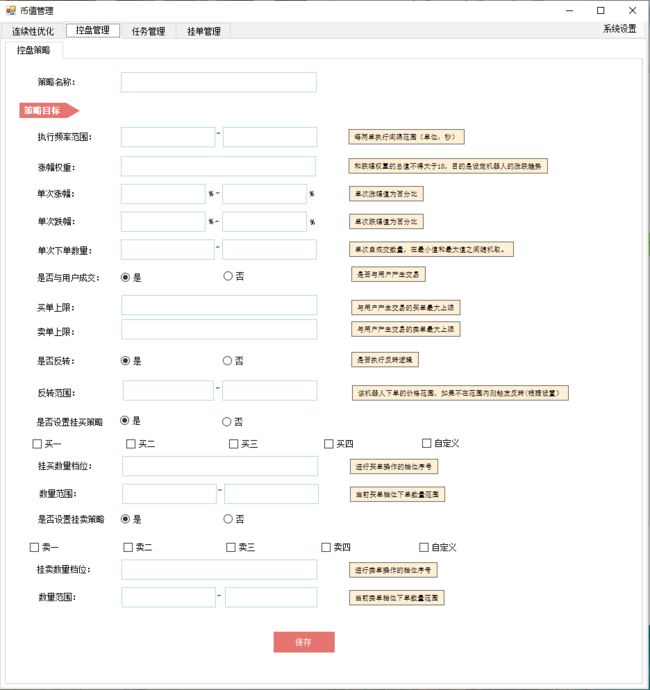Switch to the 控盘管理 tab
650x690 pixels.
[x=92, y=30]
